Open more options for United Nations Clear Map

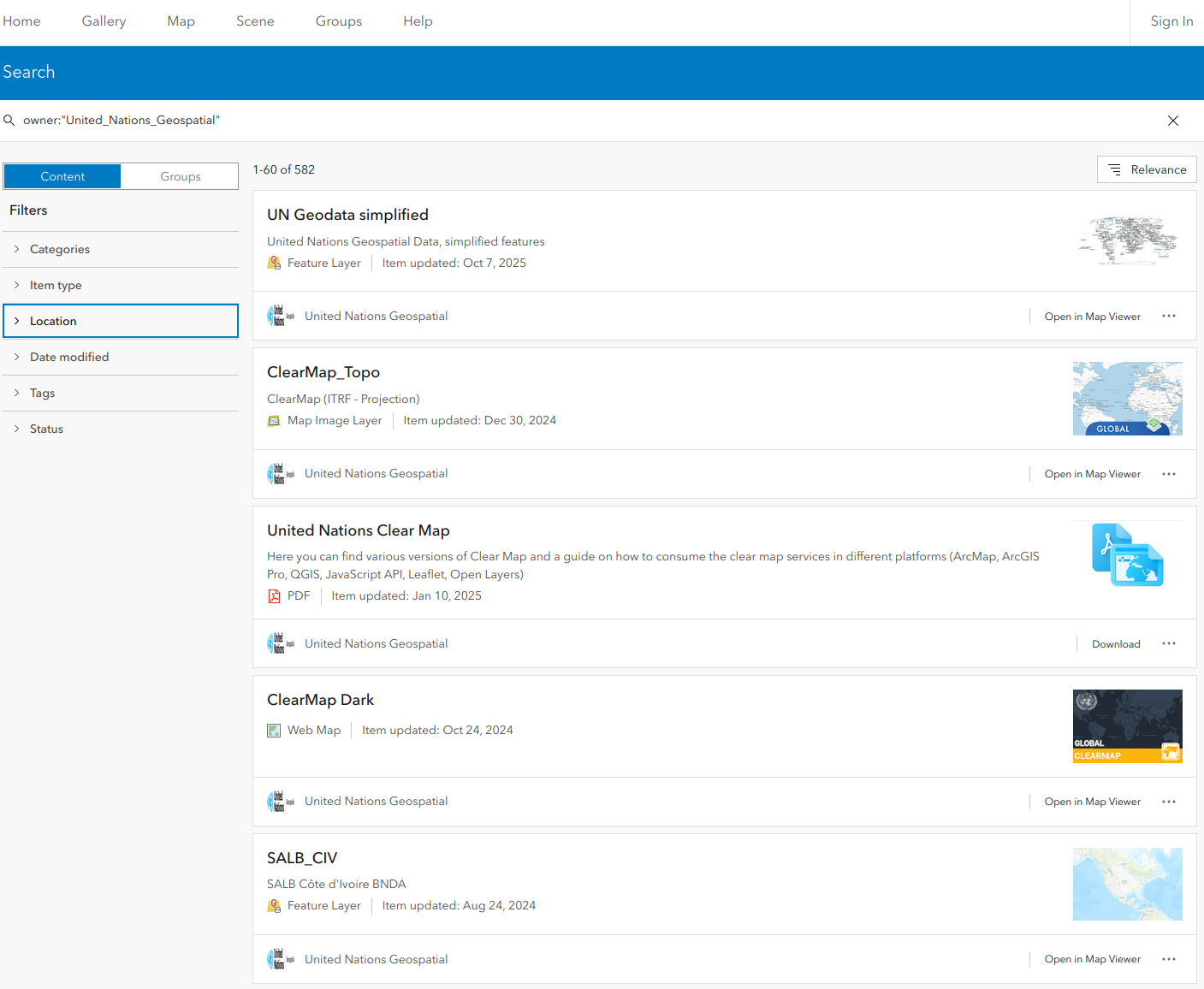click(1168, 643)
